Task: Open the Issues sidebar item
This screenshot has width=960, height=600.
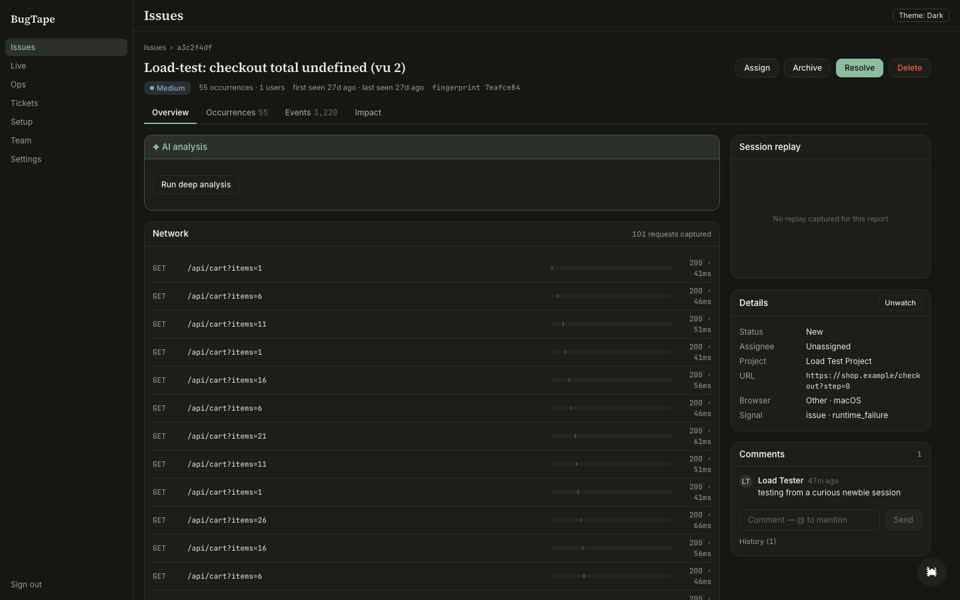Action: (66, 47)
